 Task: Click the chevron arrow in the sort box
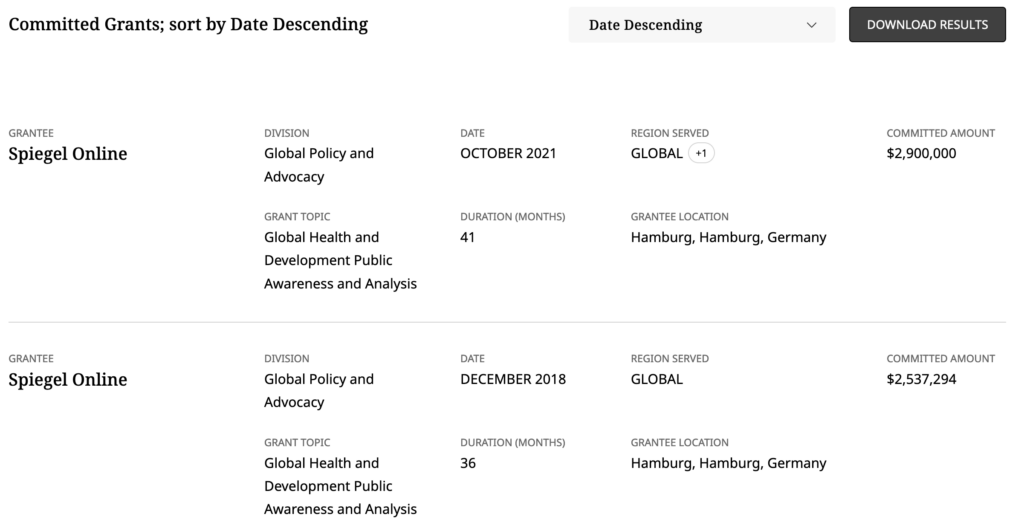click(x=811, y=25)
